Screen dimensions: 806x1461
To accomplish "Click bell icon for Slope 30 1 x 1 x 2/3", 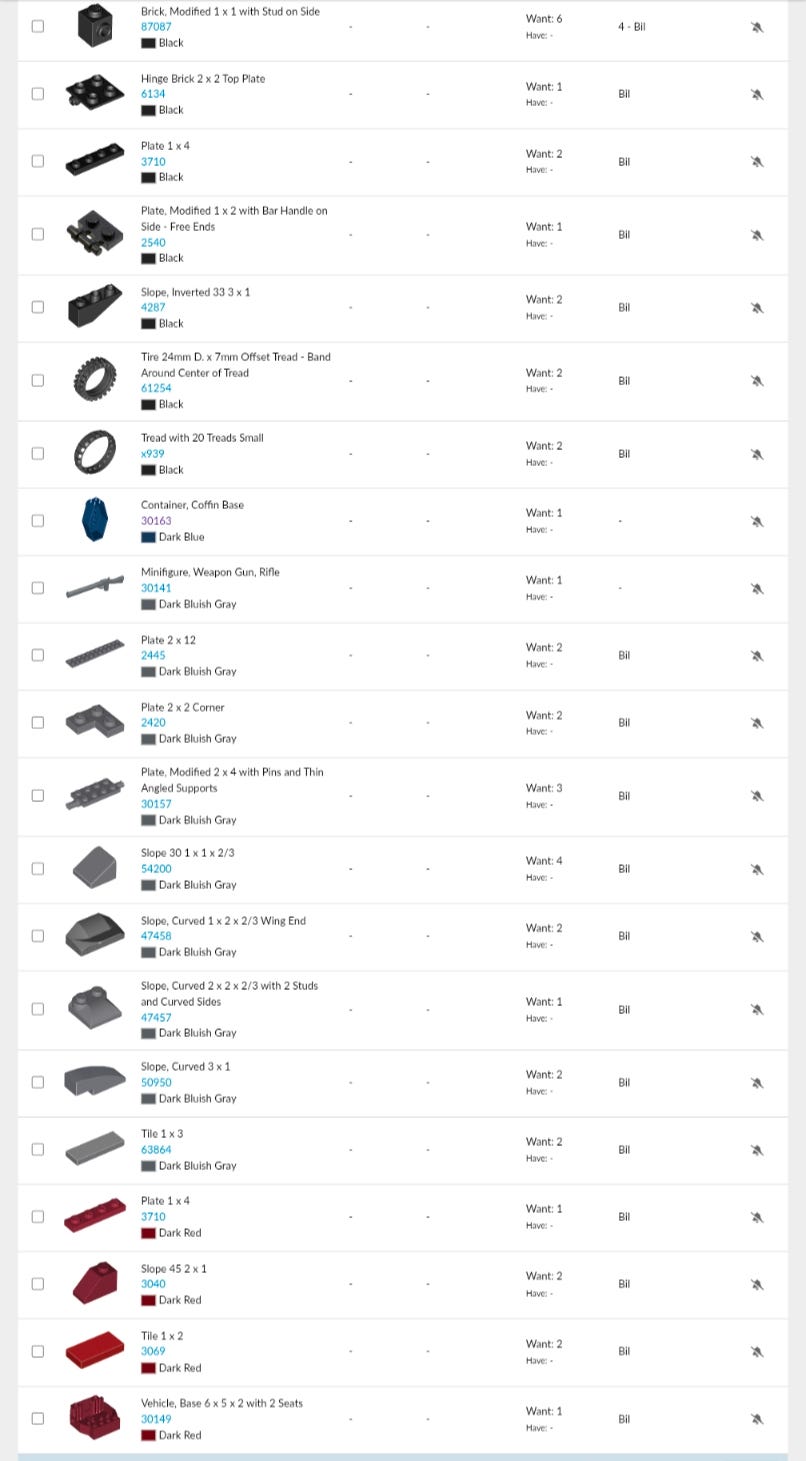I will 757,869.
